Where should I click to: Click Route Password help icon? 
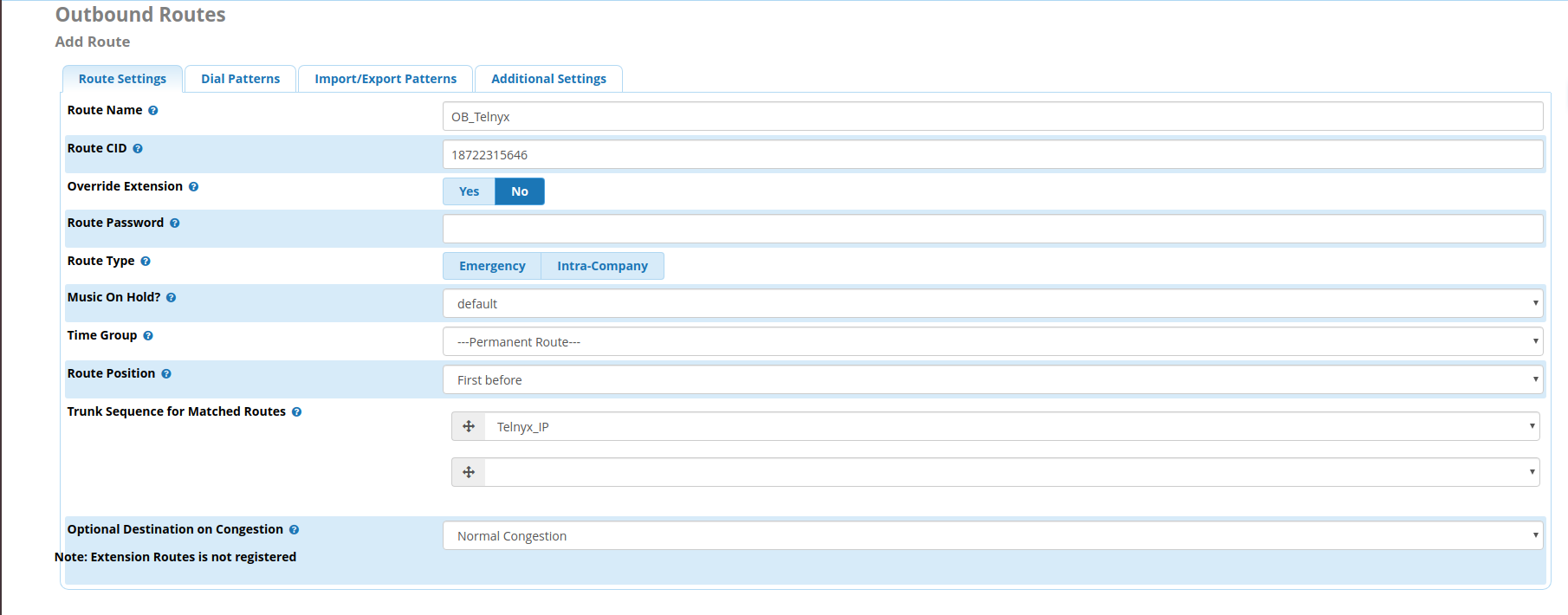click(x=175, y=223)
